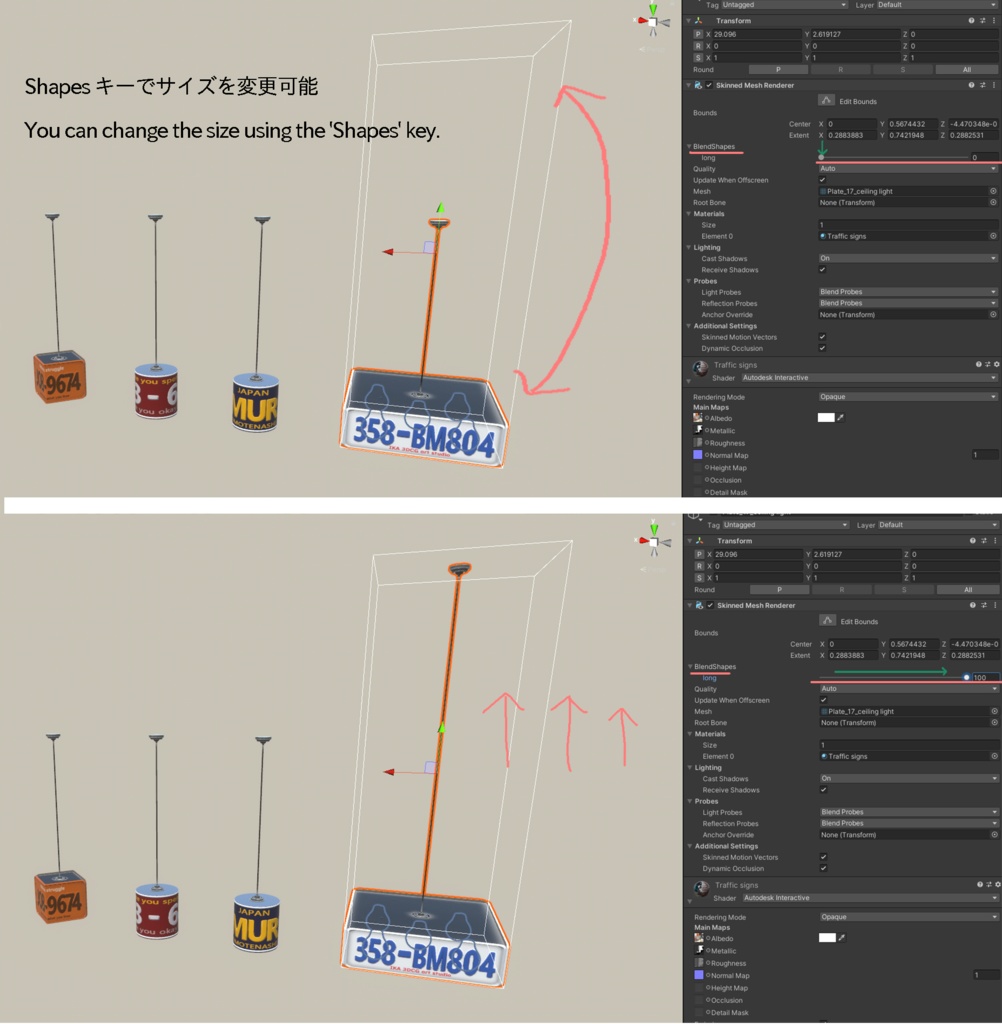The width and height of the screenshot is (1002, 1024).
Task: Open the Tag Untagged dropdown in the upper inspector
Action: click(x=784, y=5)
